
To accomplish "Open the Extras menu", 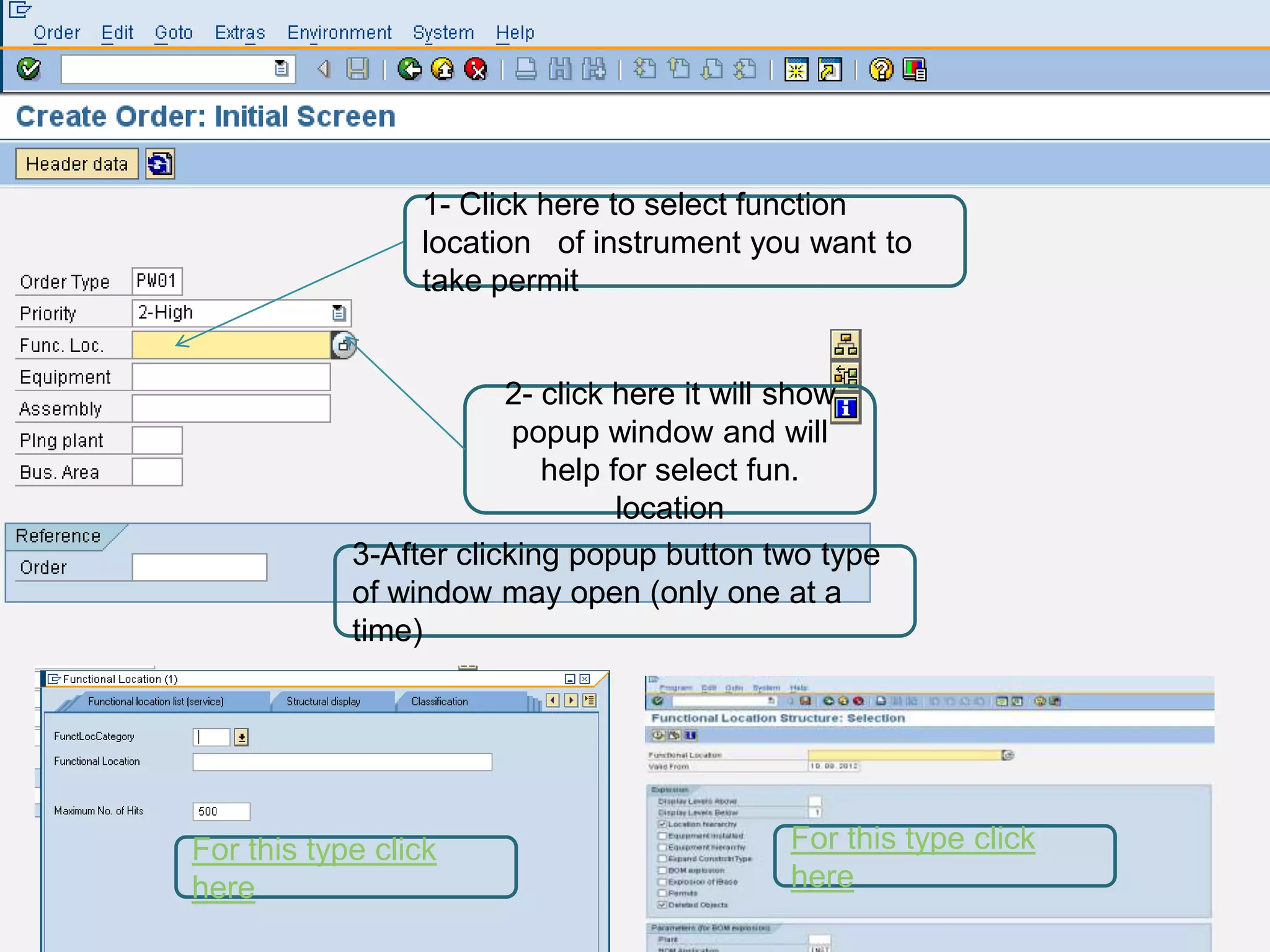I will click(x=239, y=32).
